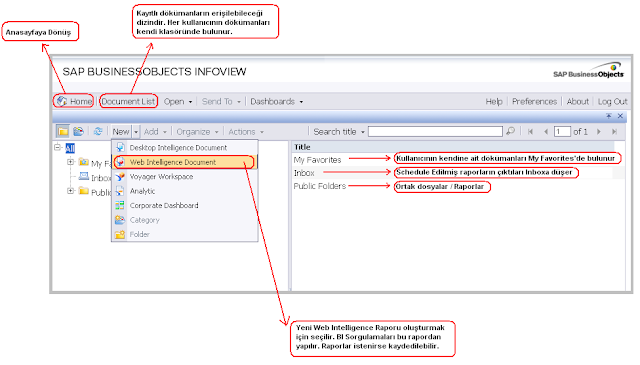Open the Organize dropdown menu
The width and height of the screenshot is (640, 365).
pos(198,132)
